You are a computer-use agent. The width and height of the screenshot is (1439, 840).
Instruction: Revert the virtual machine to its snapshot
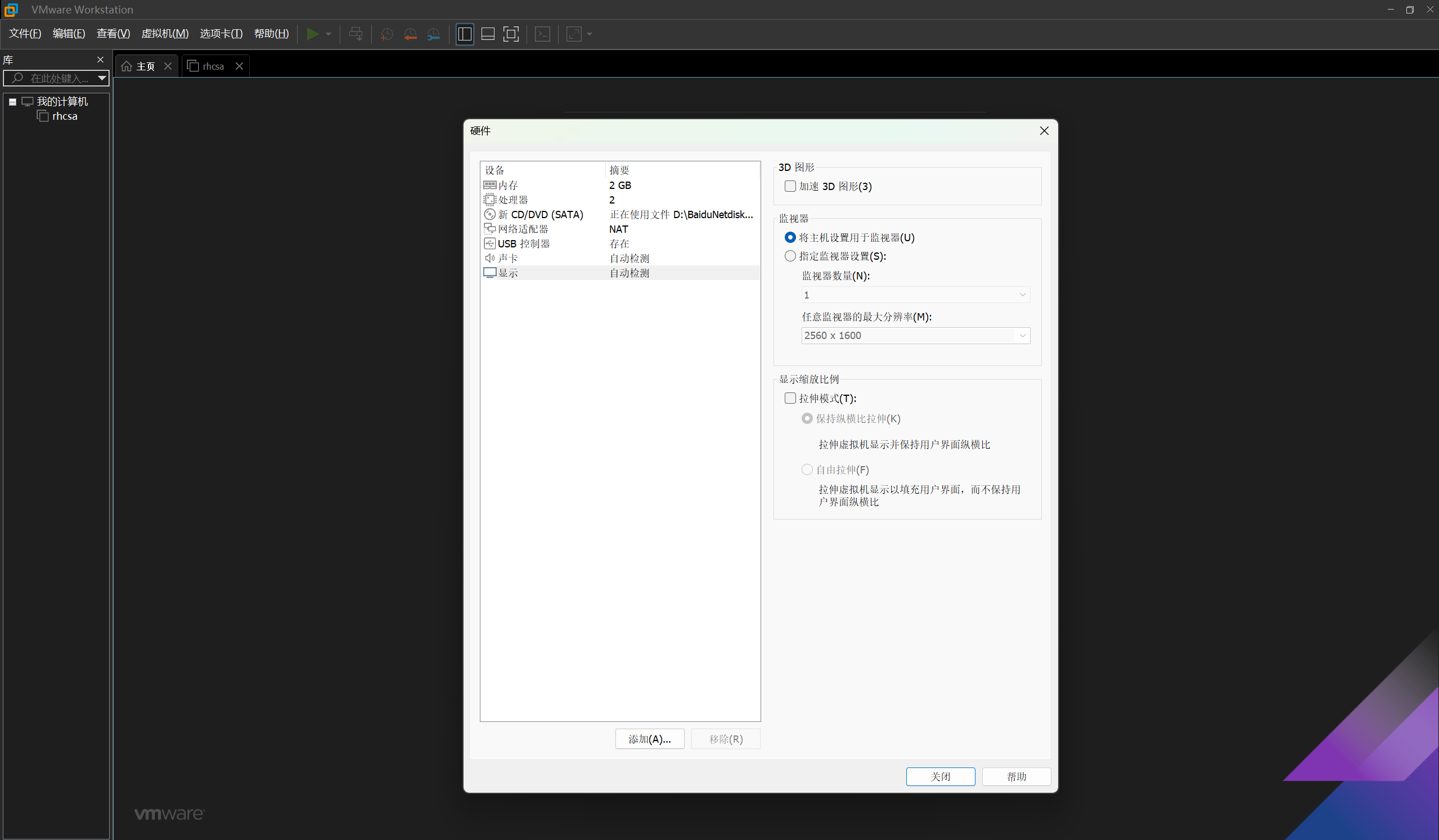point(410,34)
